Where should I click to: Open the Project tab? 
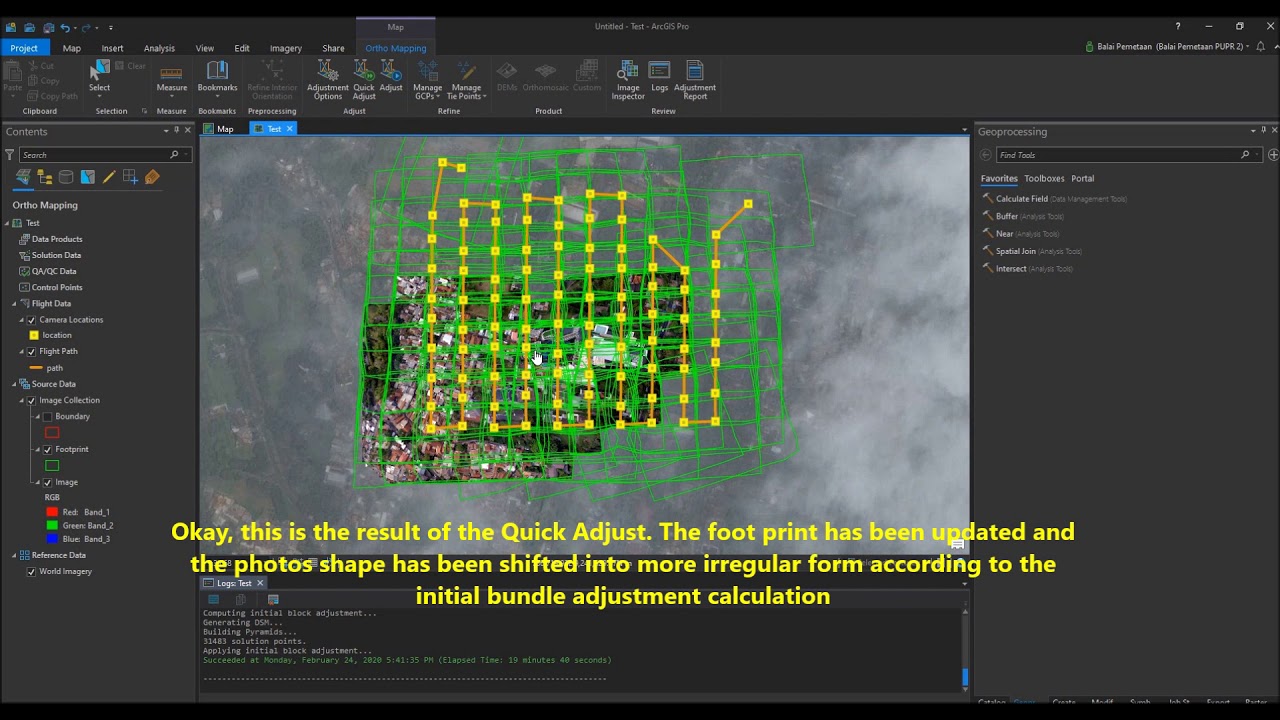click(24, 48)
